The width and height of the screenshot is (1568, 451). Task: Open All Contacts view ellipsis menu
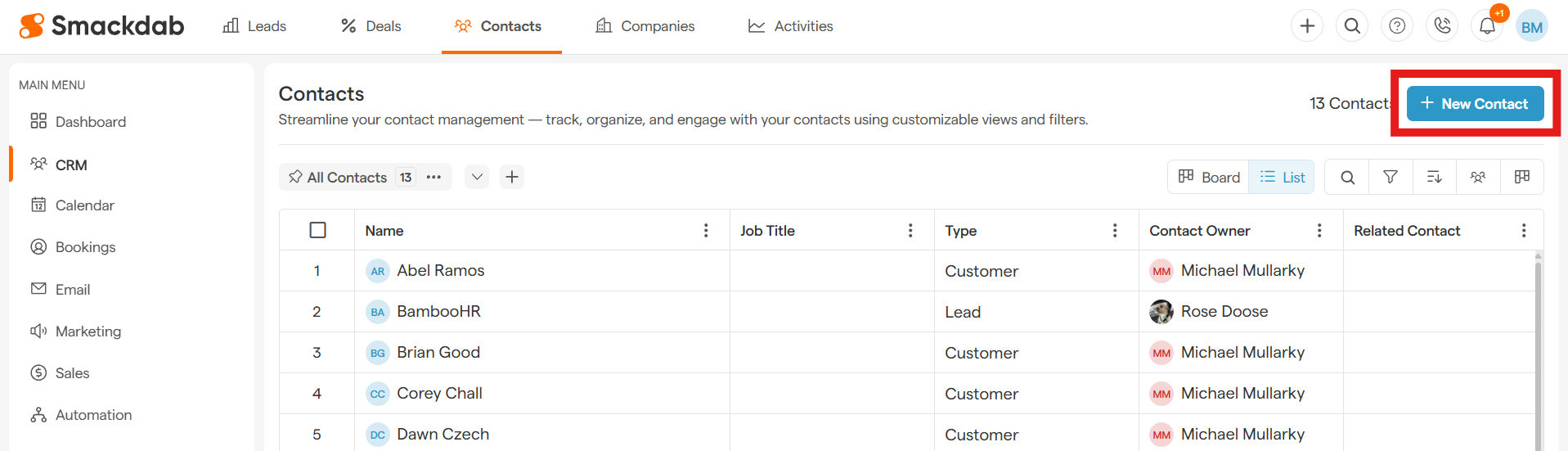434,177
